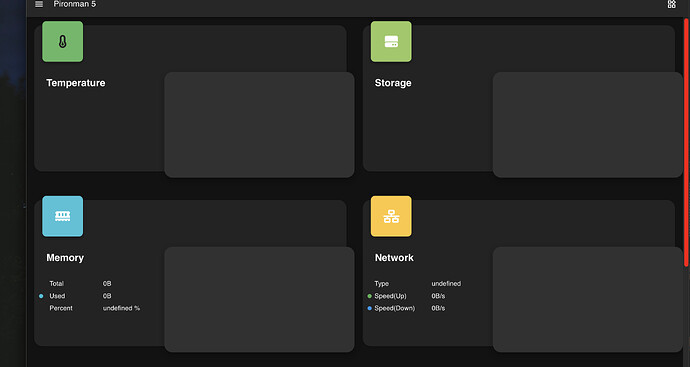
Task: Click the Pironman 5 title text
Action: pyautogui.click(x=74, y=4)
